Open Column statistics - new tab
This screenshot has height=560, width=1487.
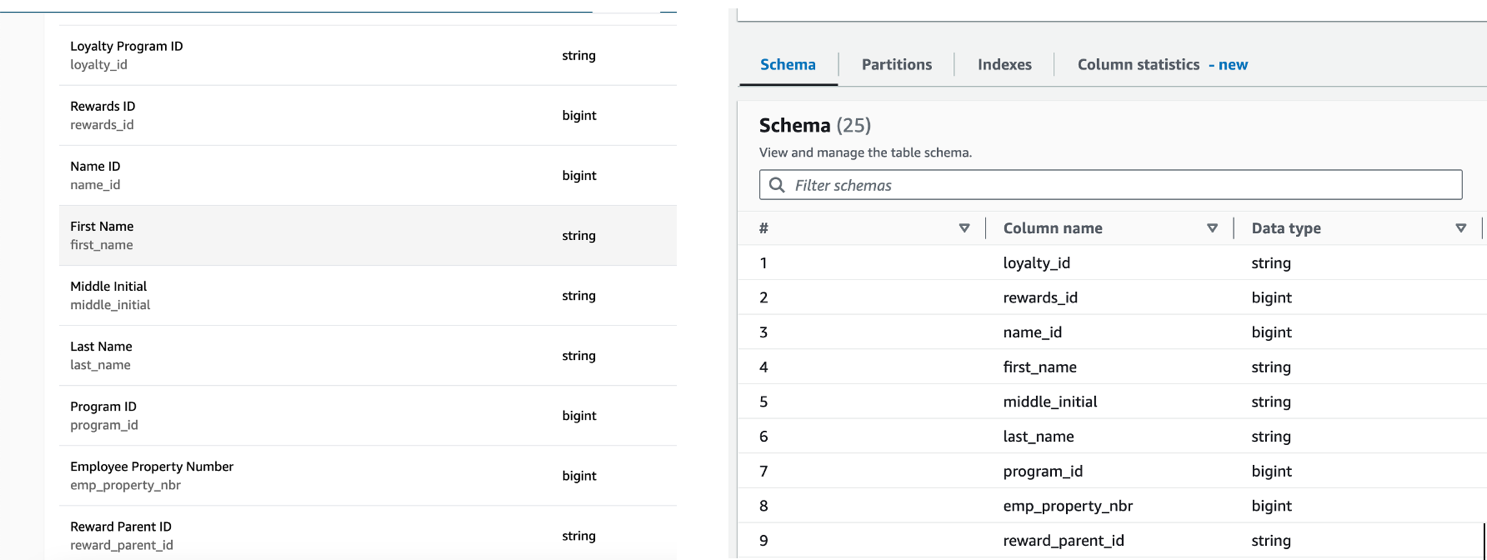point(1162,65)
